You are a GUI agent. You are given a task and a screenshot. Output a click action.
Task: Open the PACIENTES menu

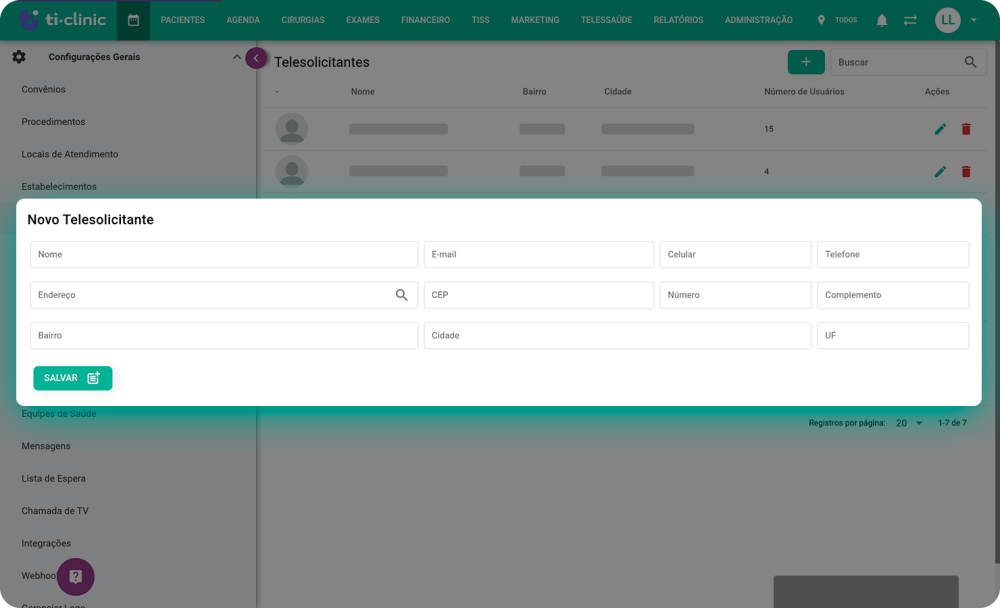click(x=183, y=20)
